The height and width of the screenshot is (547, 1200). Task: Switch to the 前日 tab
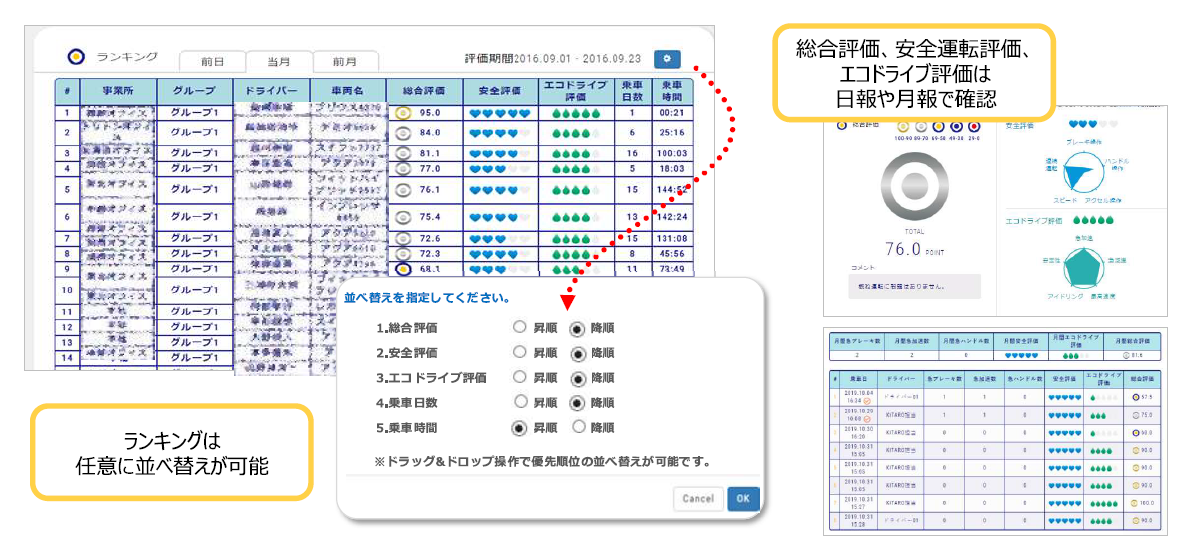212,62
